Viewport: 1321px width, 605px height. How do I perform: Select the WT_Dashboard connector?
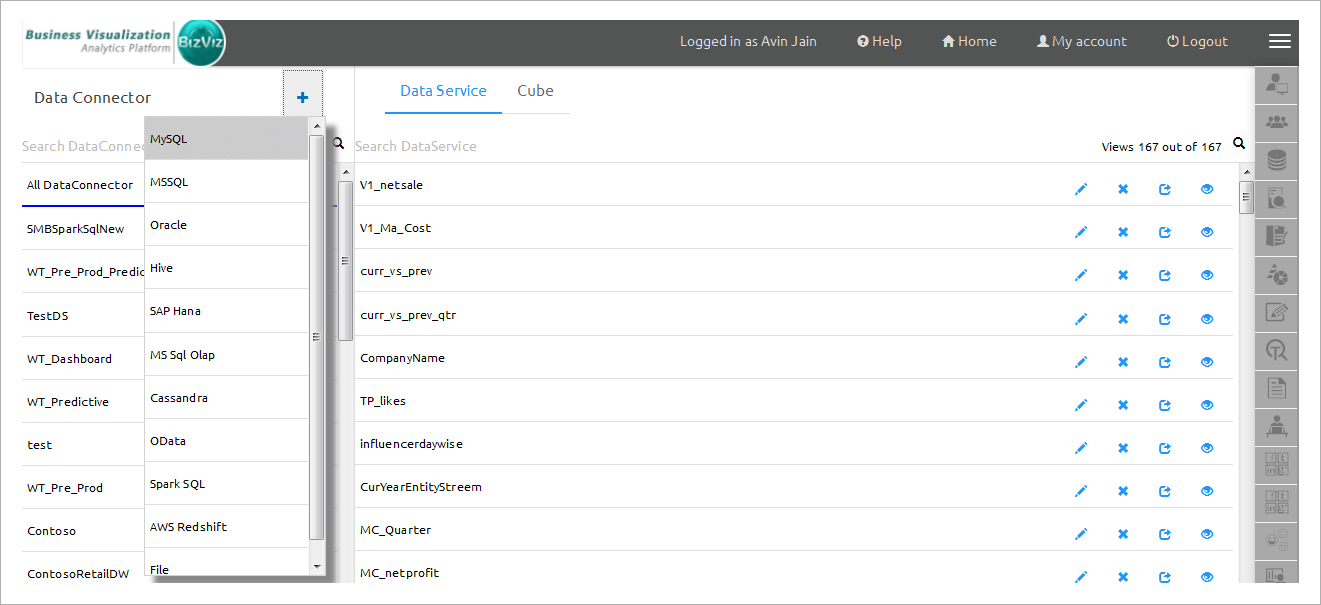pyautogui.click(x=70, y=359)
